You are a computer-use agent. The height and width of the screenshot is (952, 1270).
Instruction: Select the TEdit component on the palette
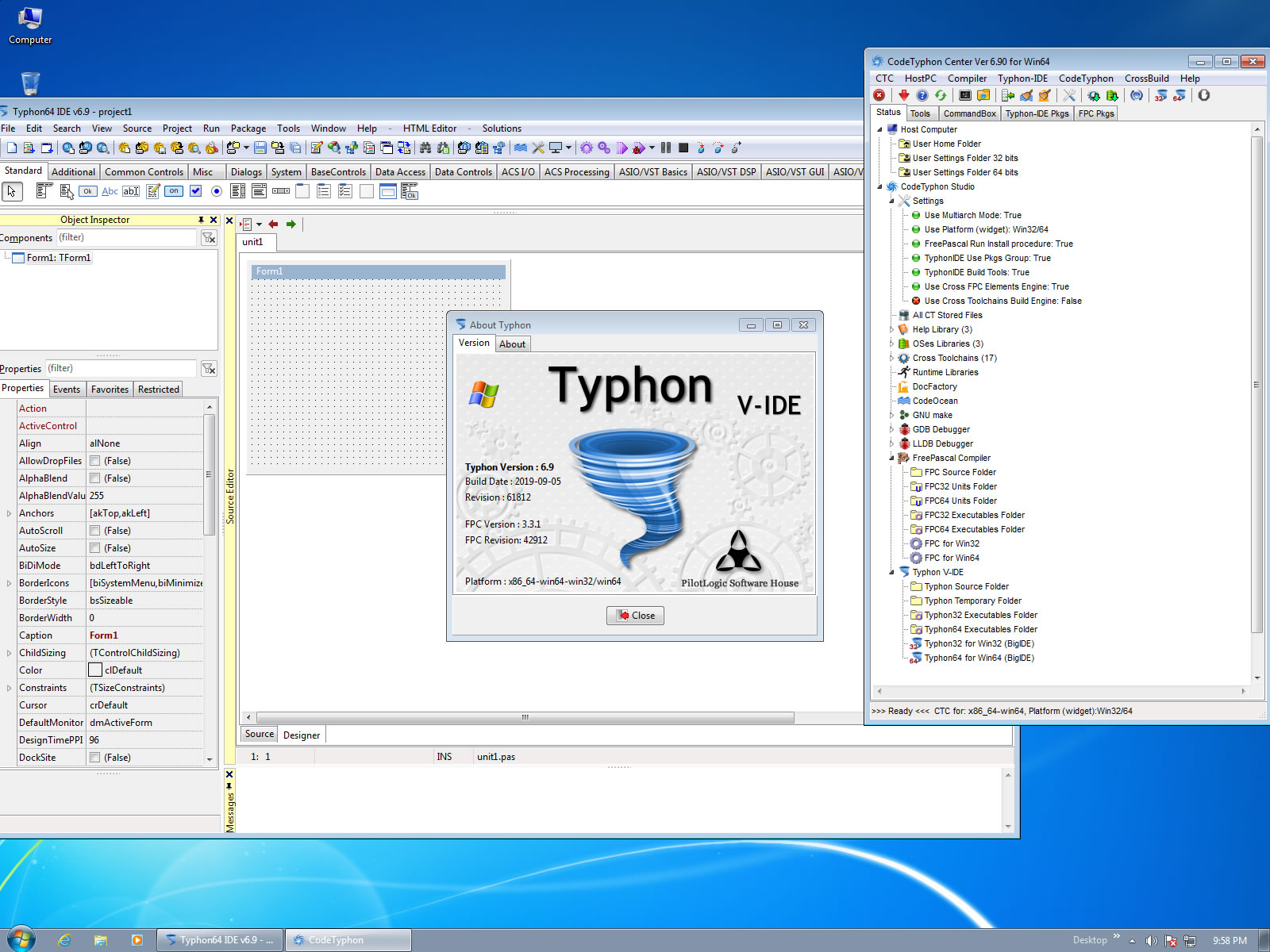click(131, 191)
